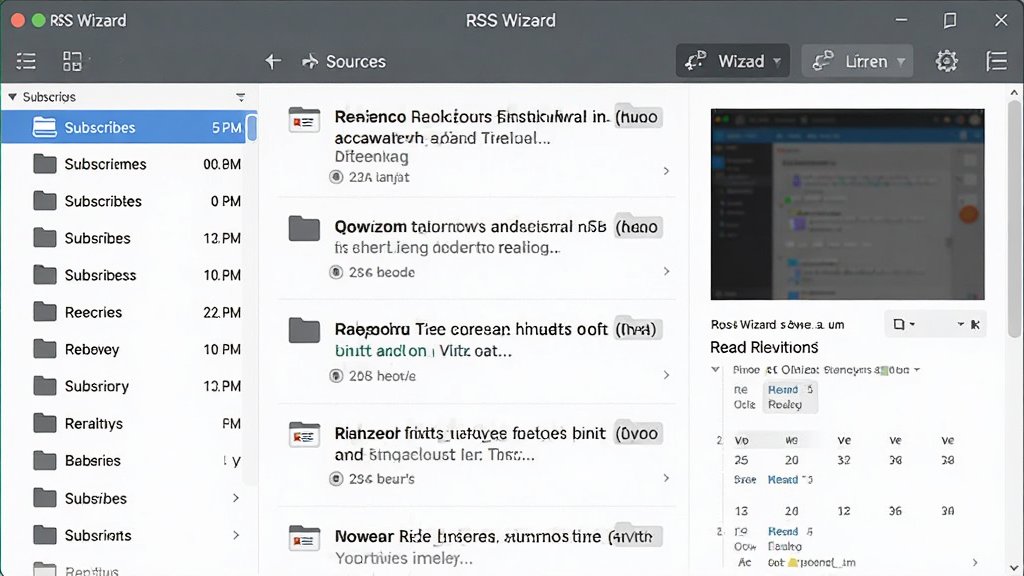Expand the chevron on the 208 heot/e row
This screenshot has height=576, width=1024.
(x=666, y=375)
